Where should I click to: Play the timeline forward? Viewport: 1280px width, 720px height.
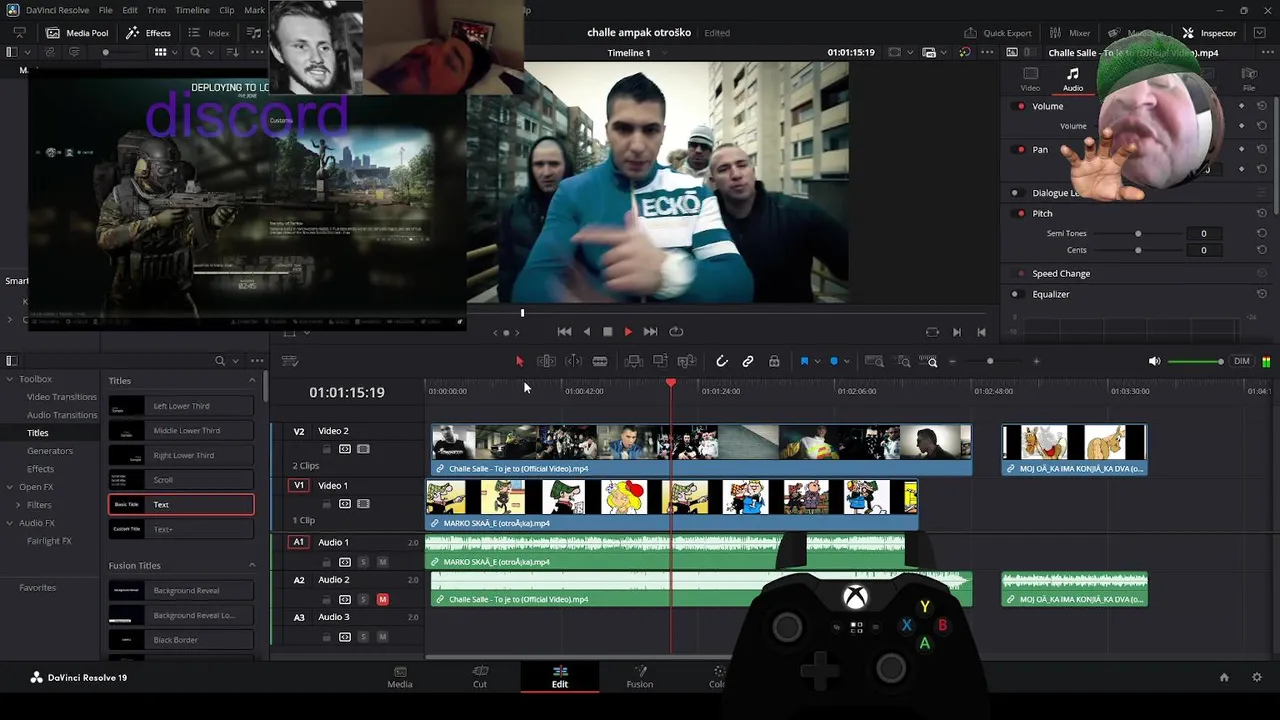tap(628, 332)
